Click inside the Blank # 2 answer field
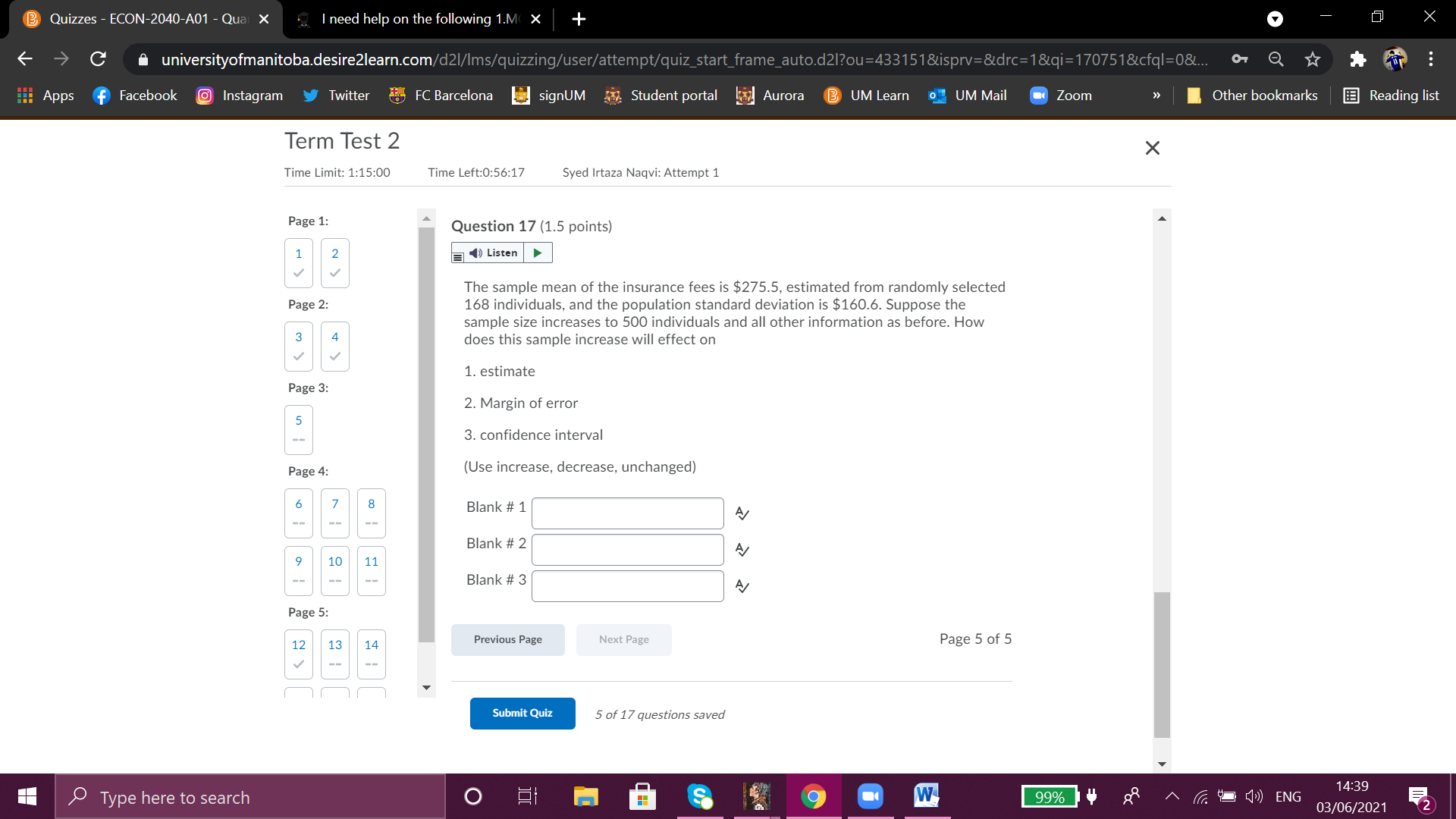 [627, 549]
